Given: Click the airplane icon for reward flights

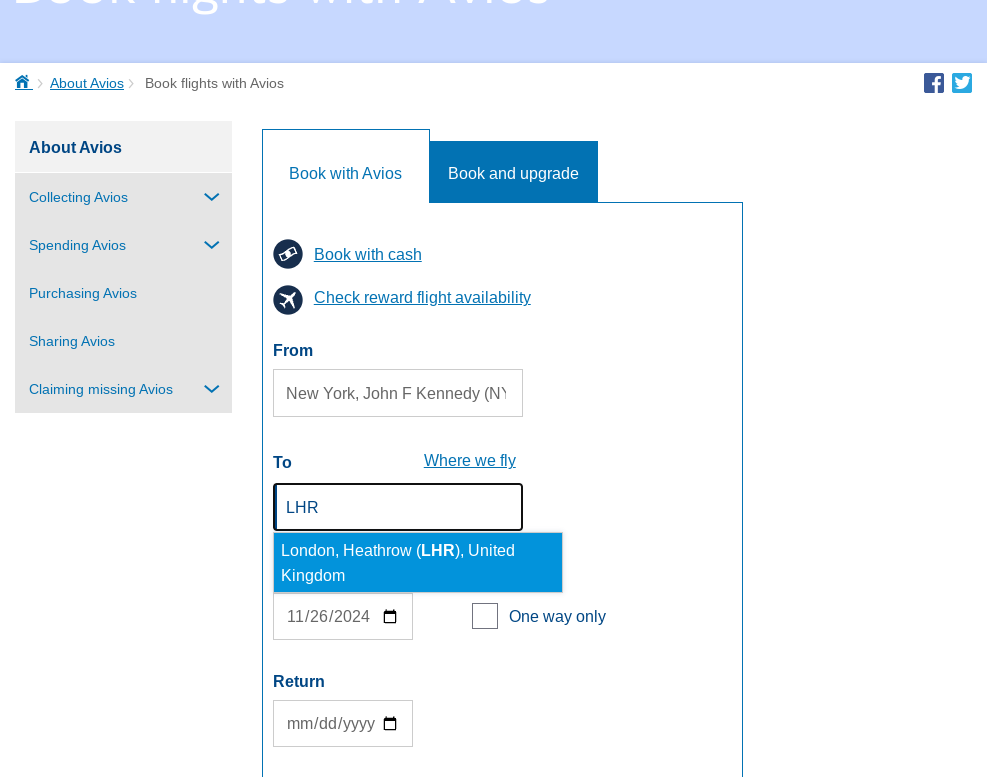Looking at the screenshot, I should point(288,300).
